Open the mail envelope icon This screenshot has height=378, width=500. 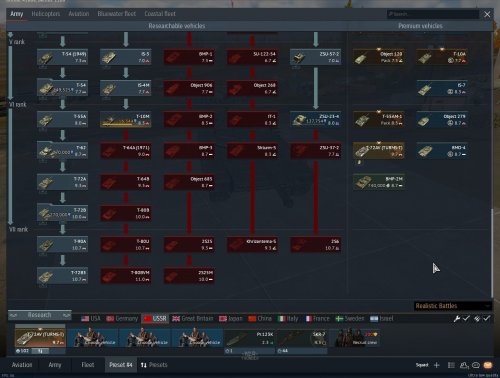coord(488,365)
